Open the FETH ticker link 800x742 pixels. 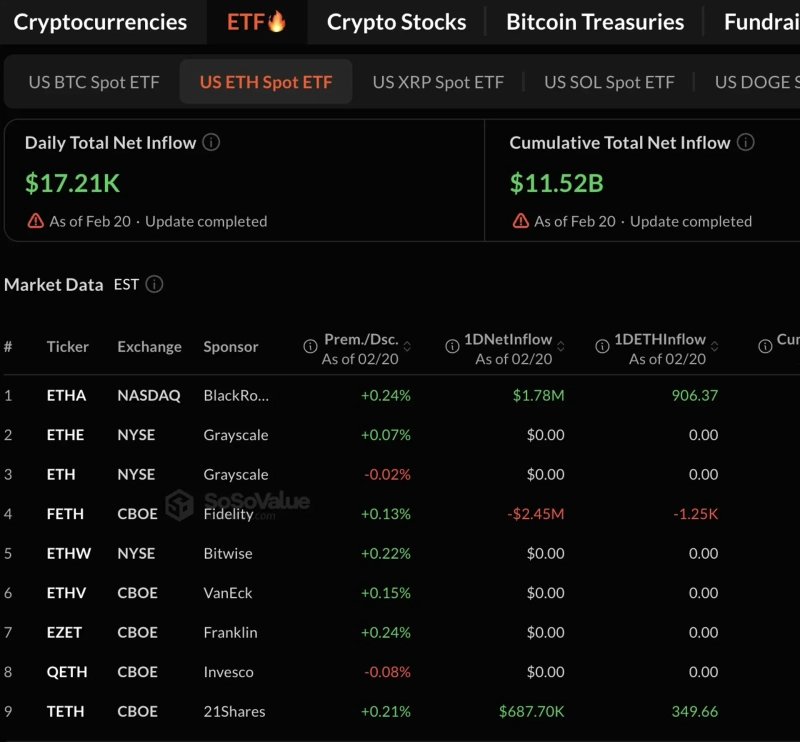[x=66, y=514]
